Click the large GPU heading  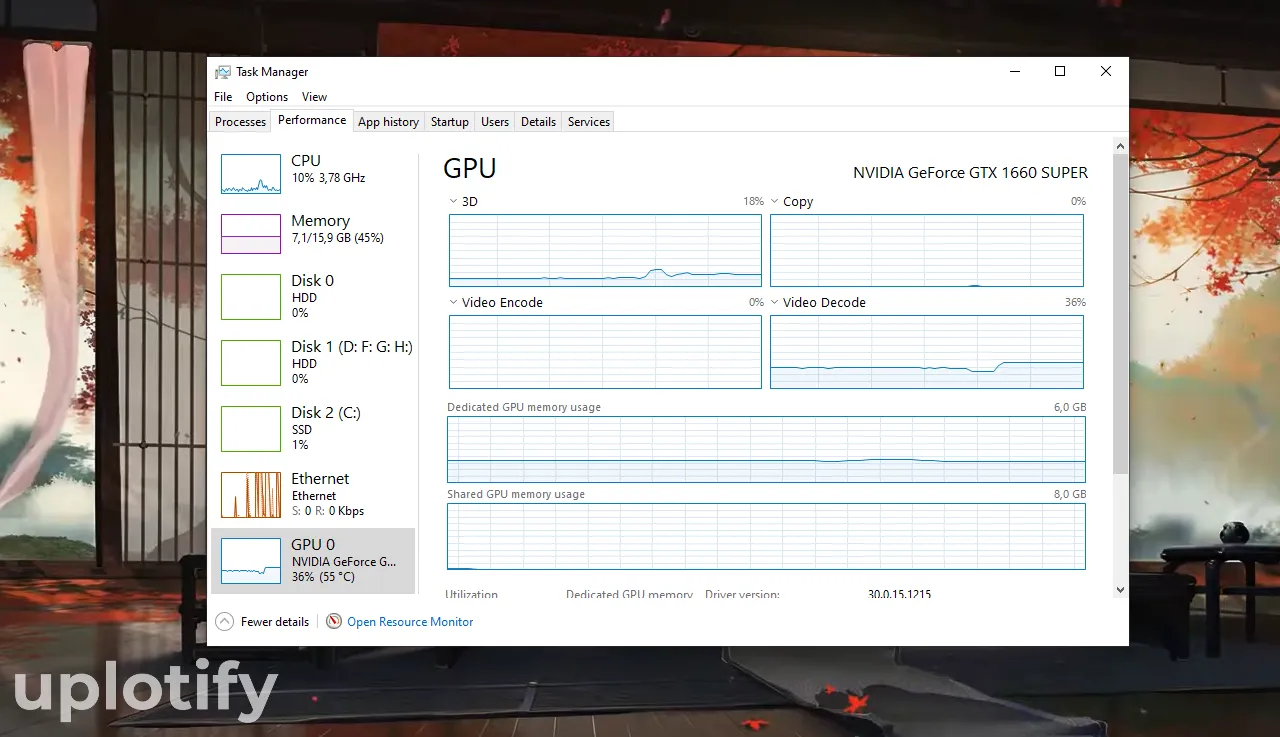click(470, 169)
